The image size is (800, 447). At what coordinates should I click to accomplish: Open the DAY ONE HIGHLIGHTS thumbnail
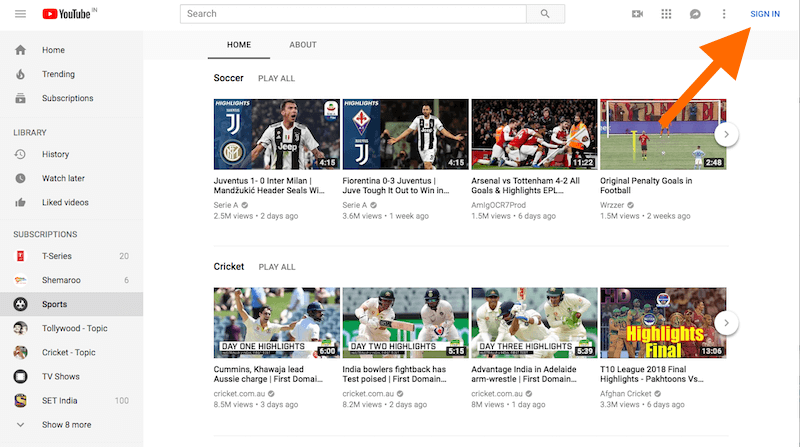277,322
